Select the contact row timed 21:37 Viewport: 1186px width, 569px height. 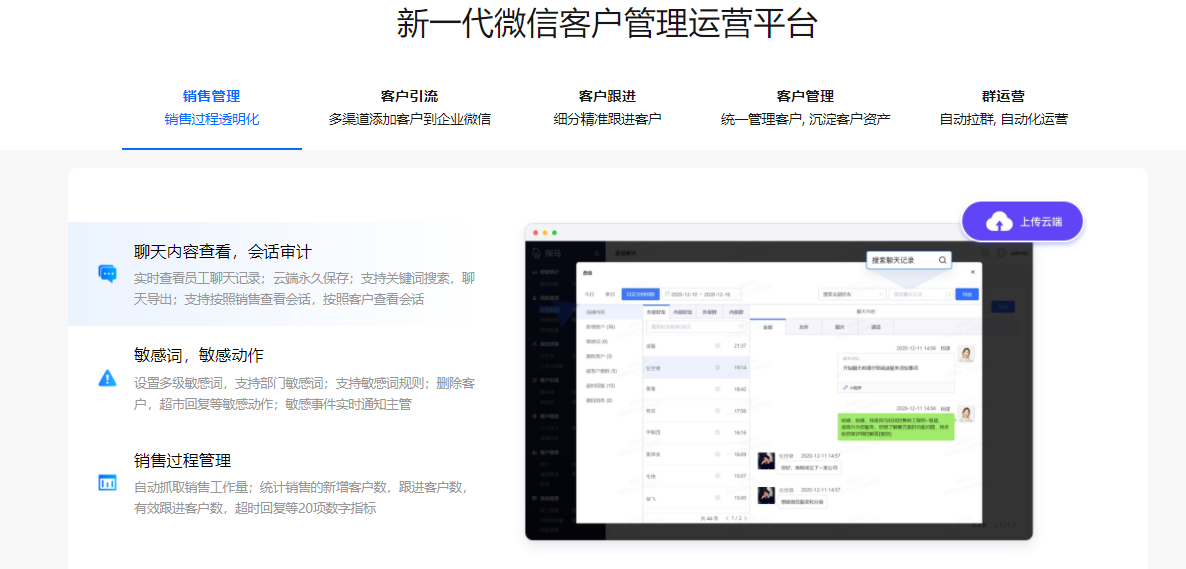click(x=696, y=346)
